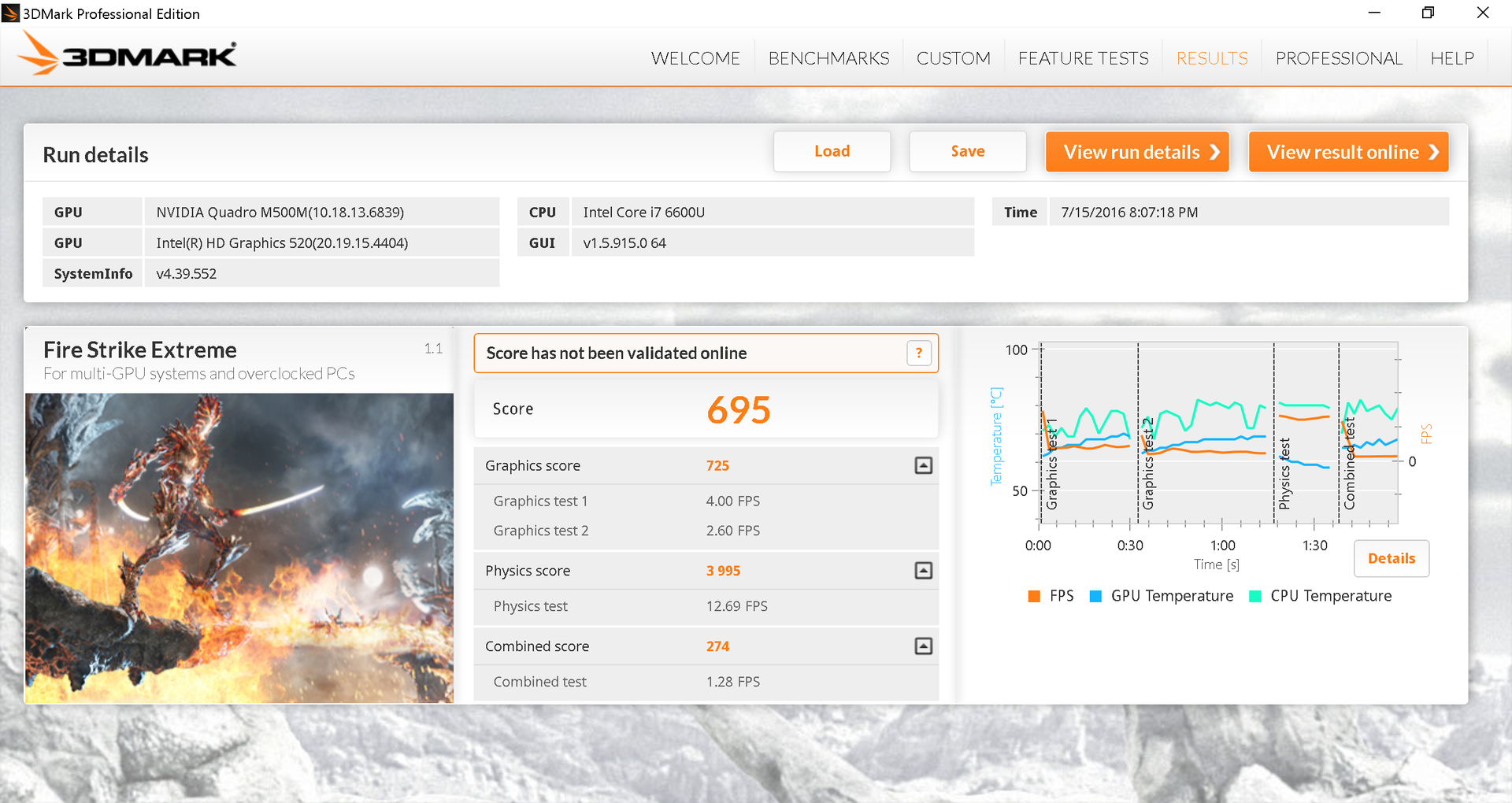Viewport: 1512px width, 803px height.
Task: Switch to the BENCHMARKS tab
Action: 828,58
